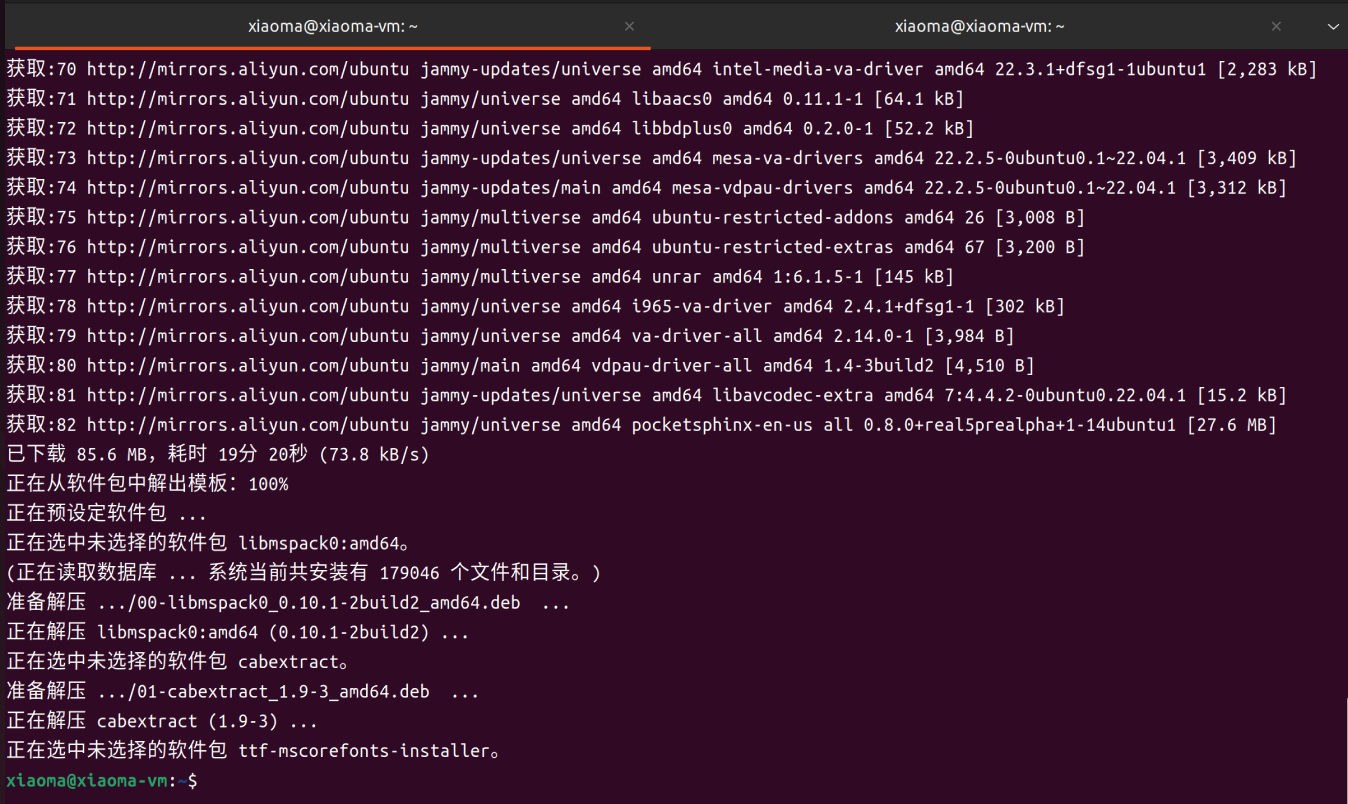
Task: Close the active terminal tab via its X
Action: point(629,26)
